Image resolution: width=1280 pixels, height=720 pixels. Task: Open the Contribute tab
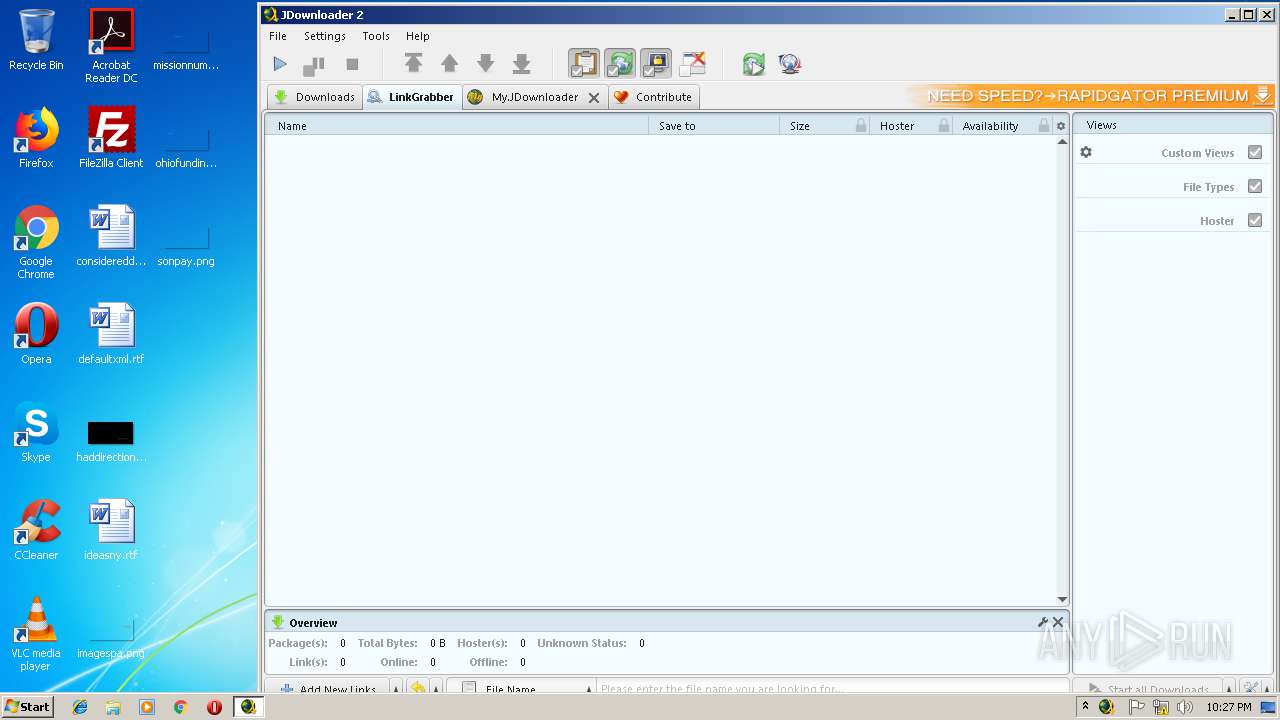654,97
